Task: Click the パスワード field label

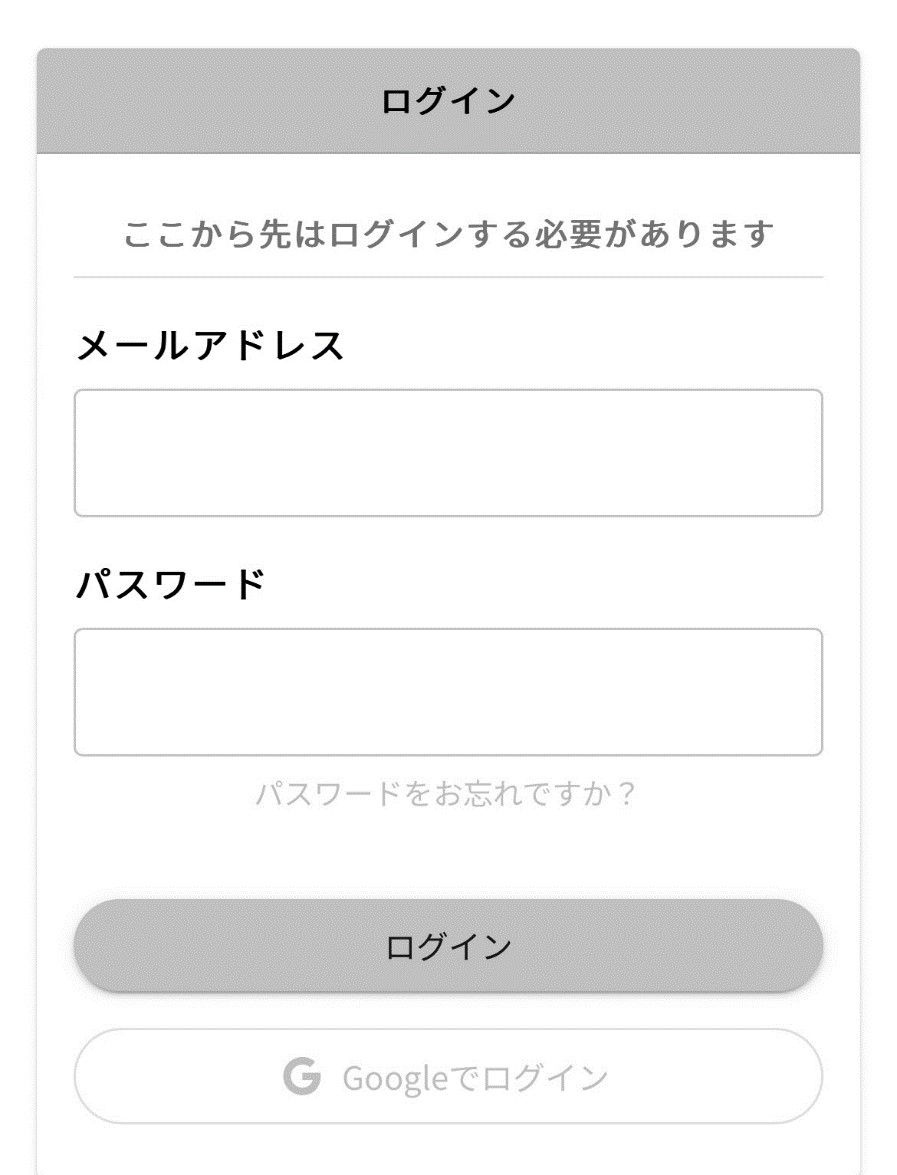Action: [171, 585]
